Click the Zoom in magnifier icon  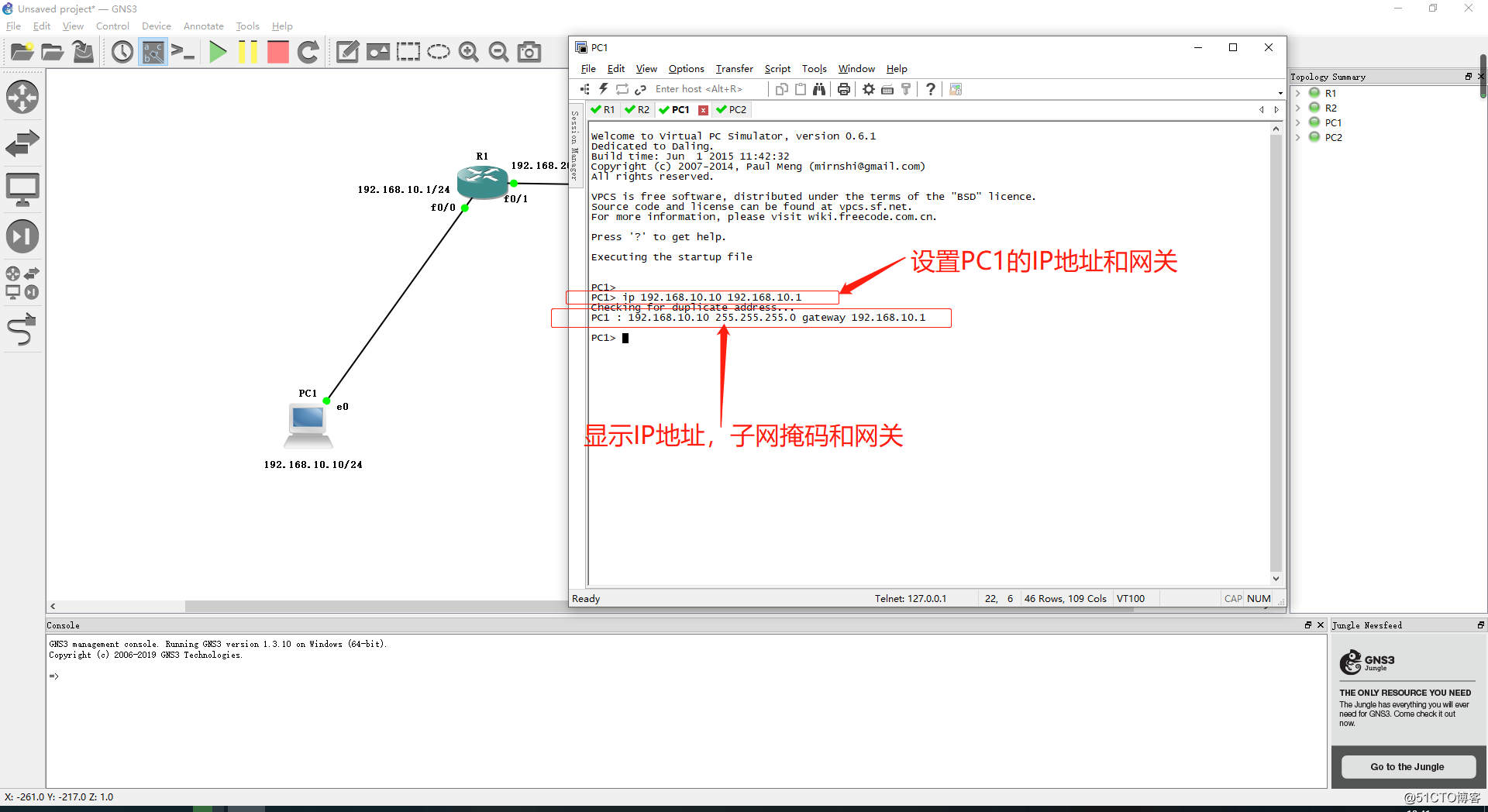[x=469, y=52]
